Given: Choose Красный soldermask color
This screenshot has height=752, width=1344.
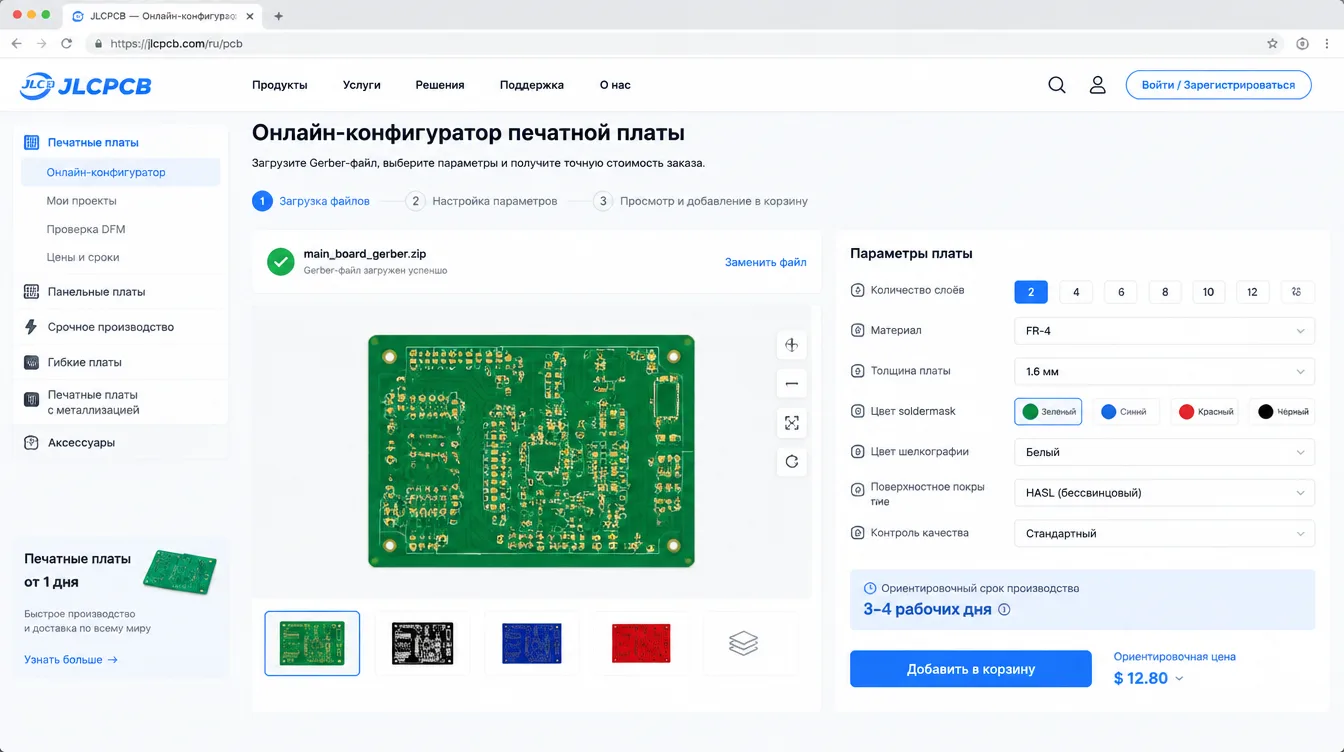Looking at the screenshot, I should tap(1204, 412).
